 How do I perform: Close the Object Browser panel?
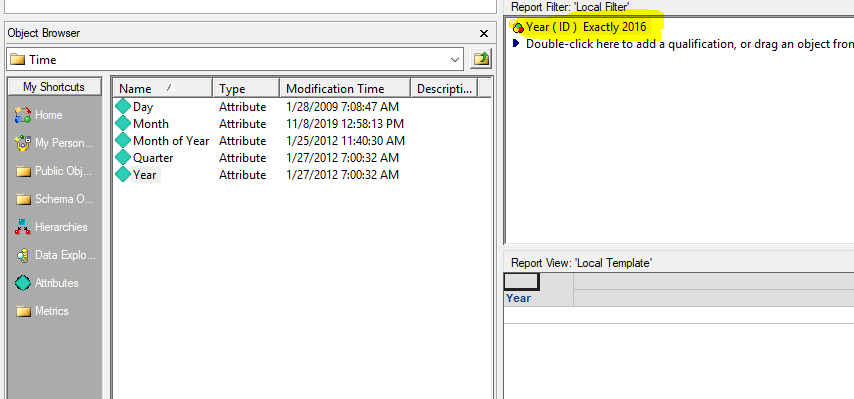[x=484, y=33]
